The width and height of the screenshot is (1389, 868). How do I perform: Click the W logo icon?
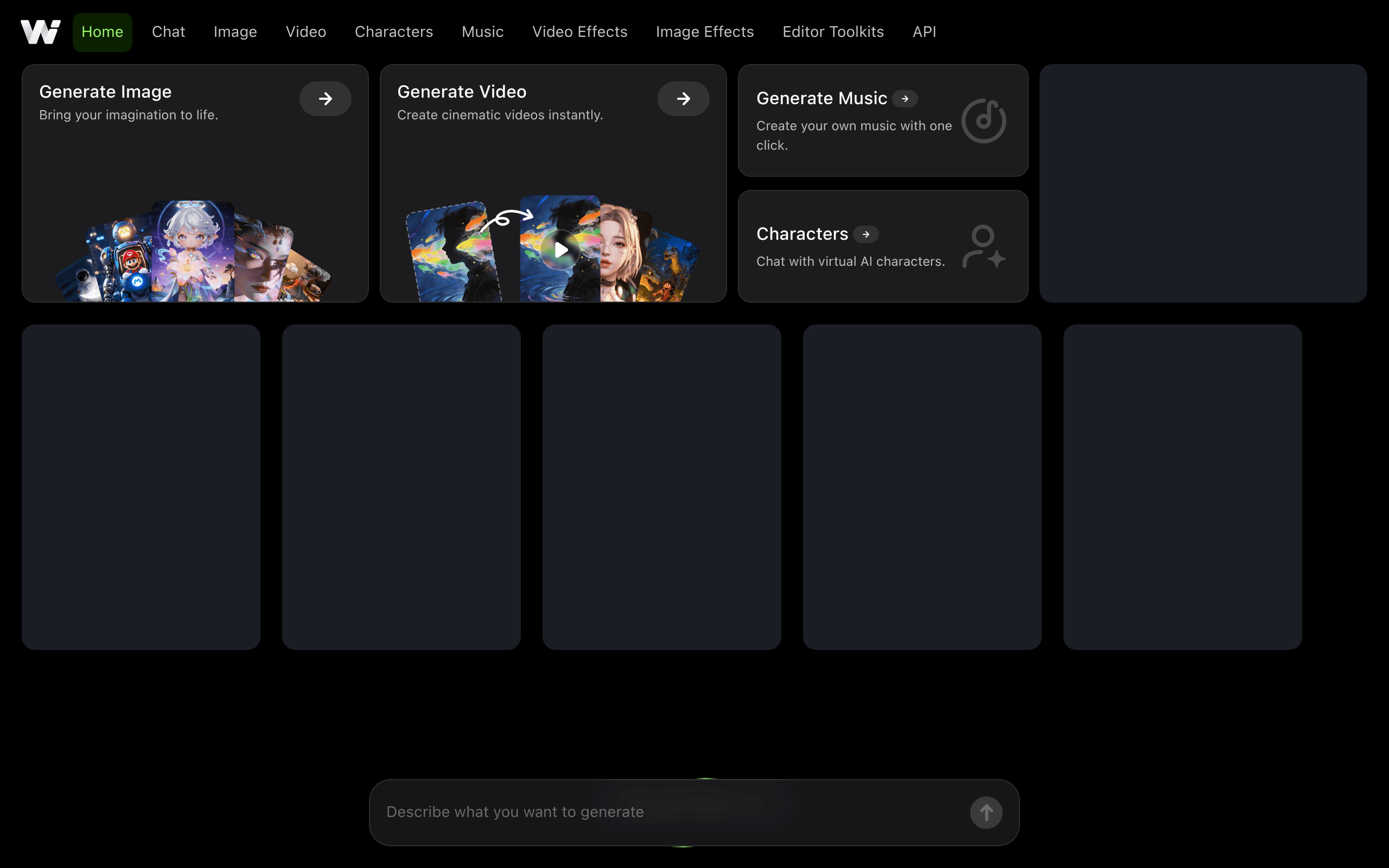40,31
